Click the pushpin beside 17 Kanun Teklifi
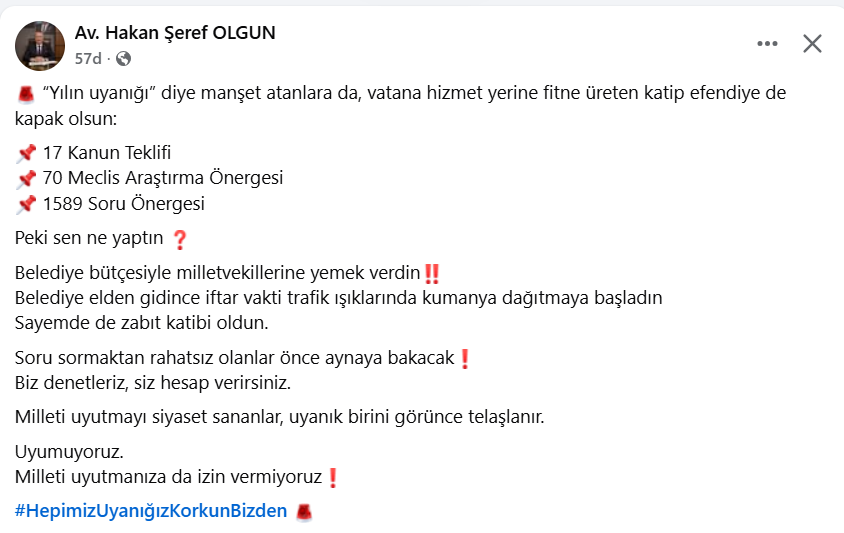 [x=26, y=153]
